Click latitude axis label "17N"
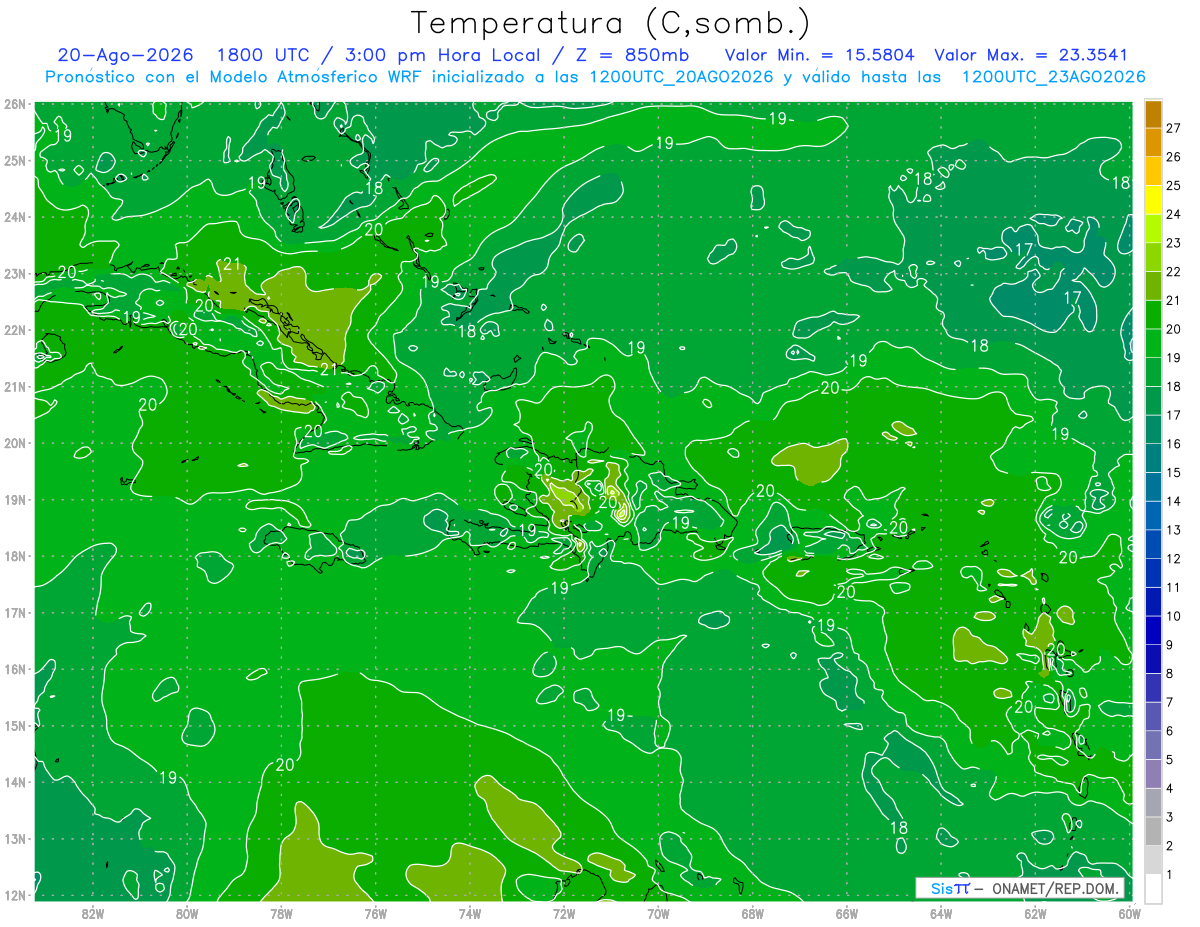Viewport: 1200px width, 927px height. [x=15, y=613]
